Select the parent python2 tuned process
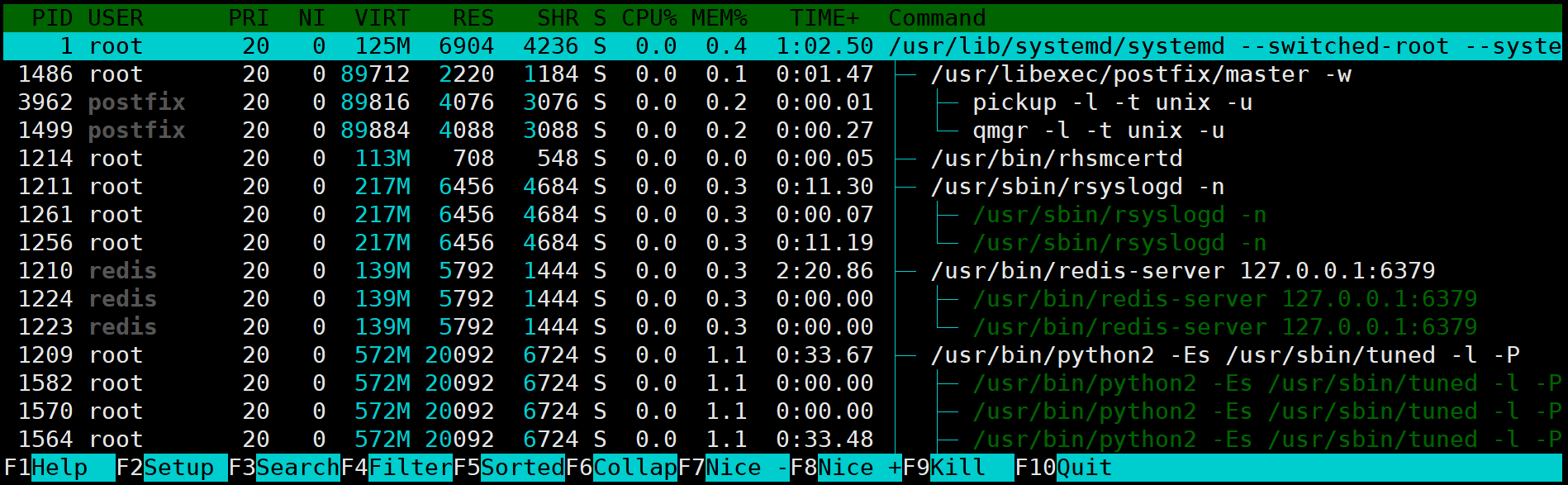1568x485 pixels. tap(782, 355)
